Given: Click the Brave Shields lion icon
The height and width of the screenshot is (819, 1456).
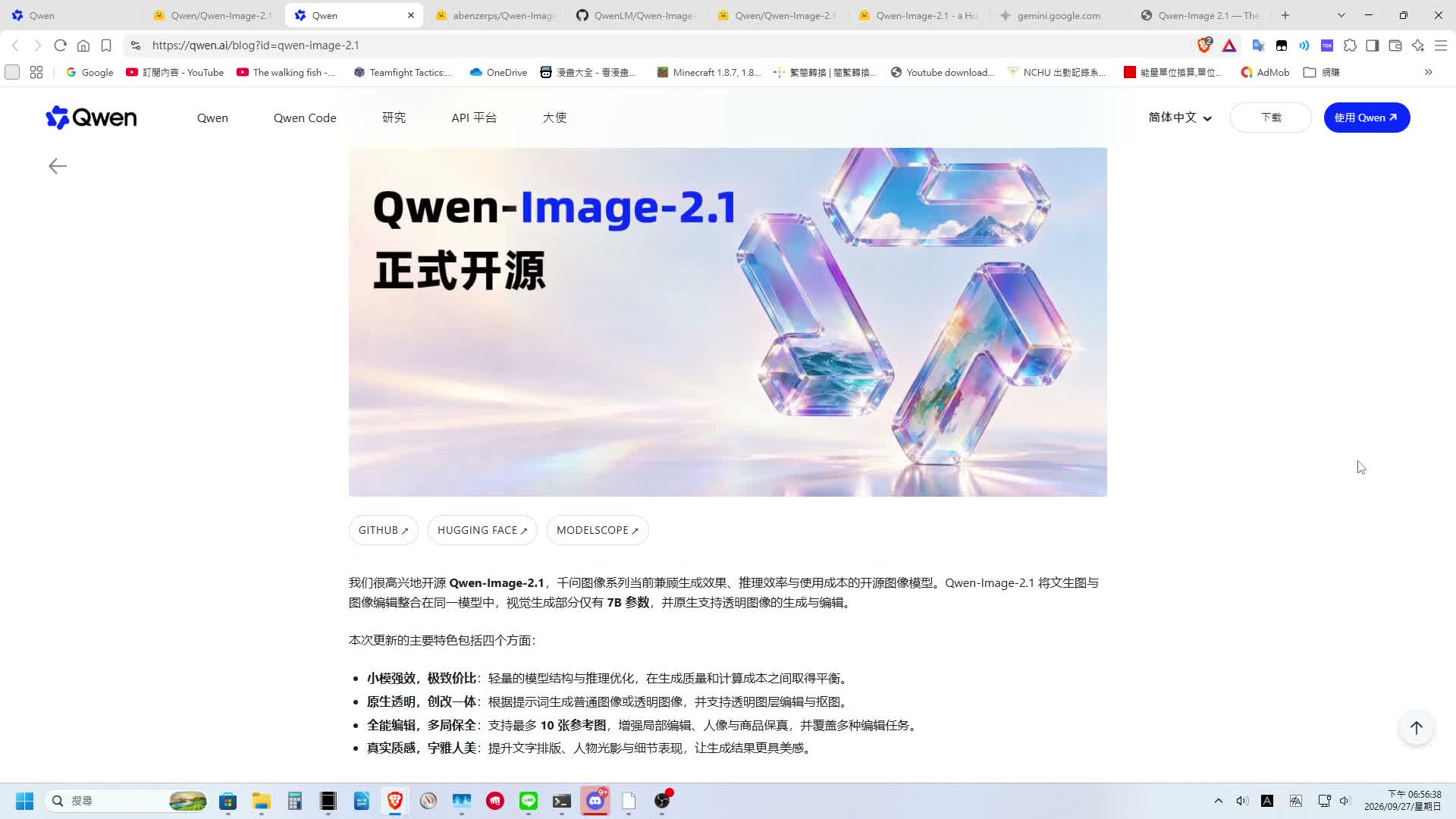Looking at the screenshot, I should pos(1204,45).
